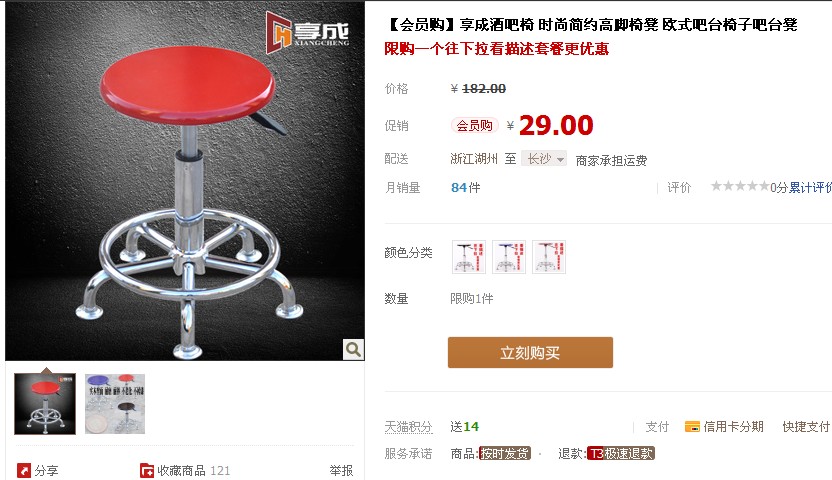Click the rating stars next to 评价
The height and width of the screenshot is (480, 832).
tap(740, 186)
